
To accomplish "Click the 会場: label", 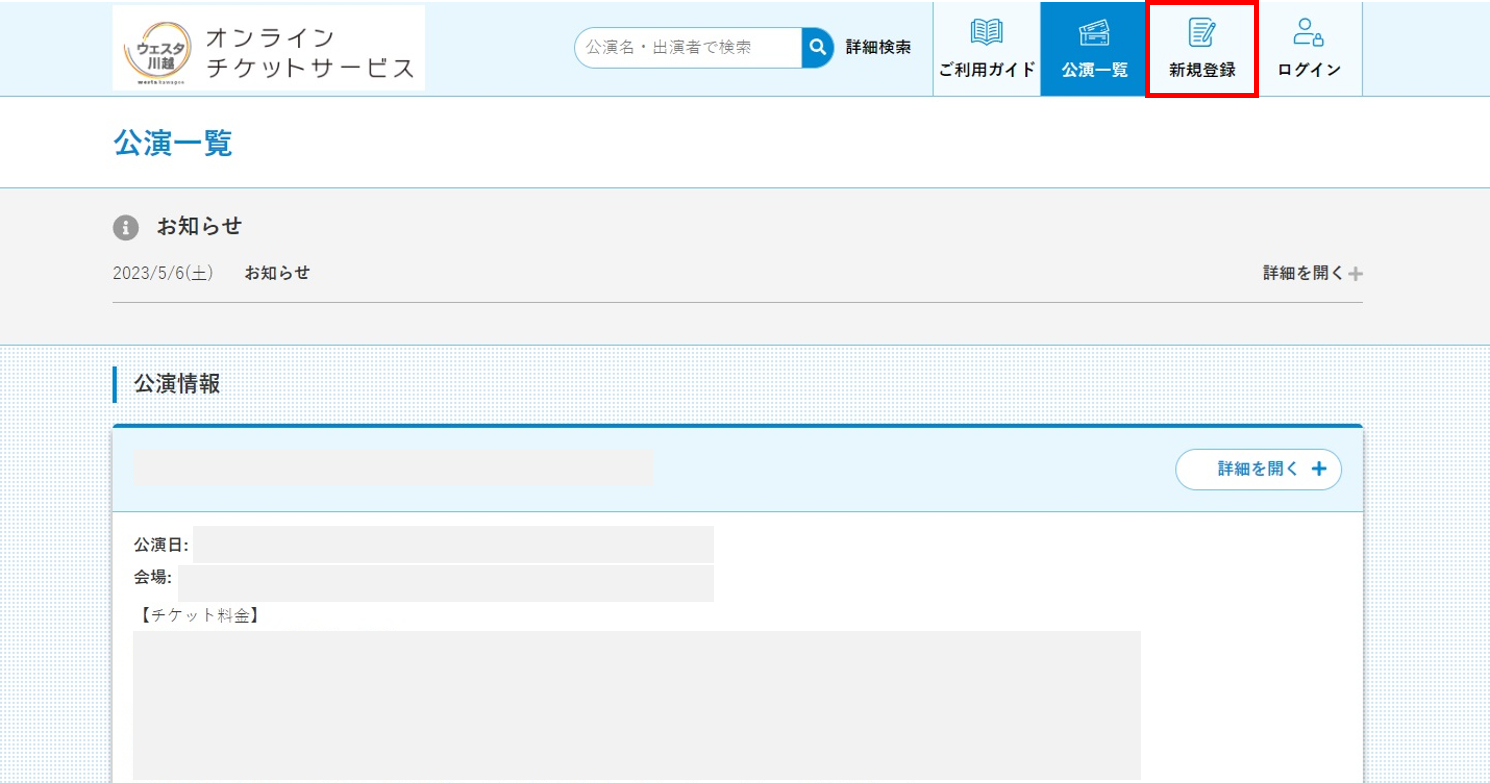I will click(x=153, y=578).
